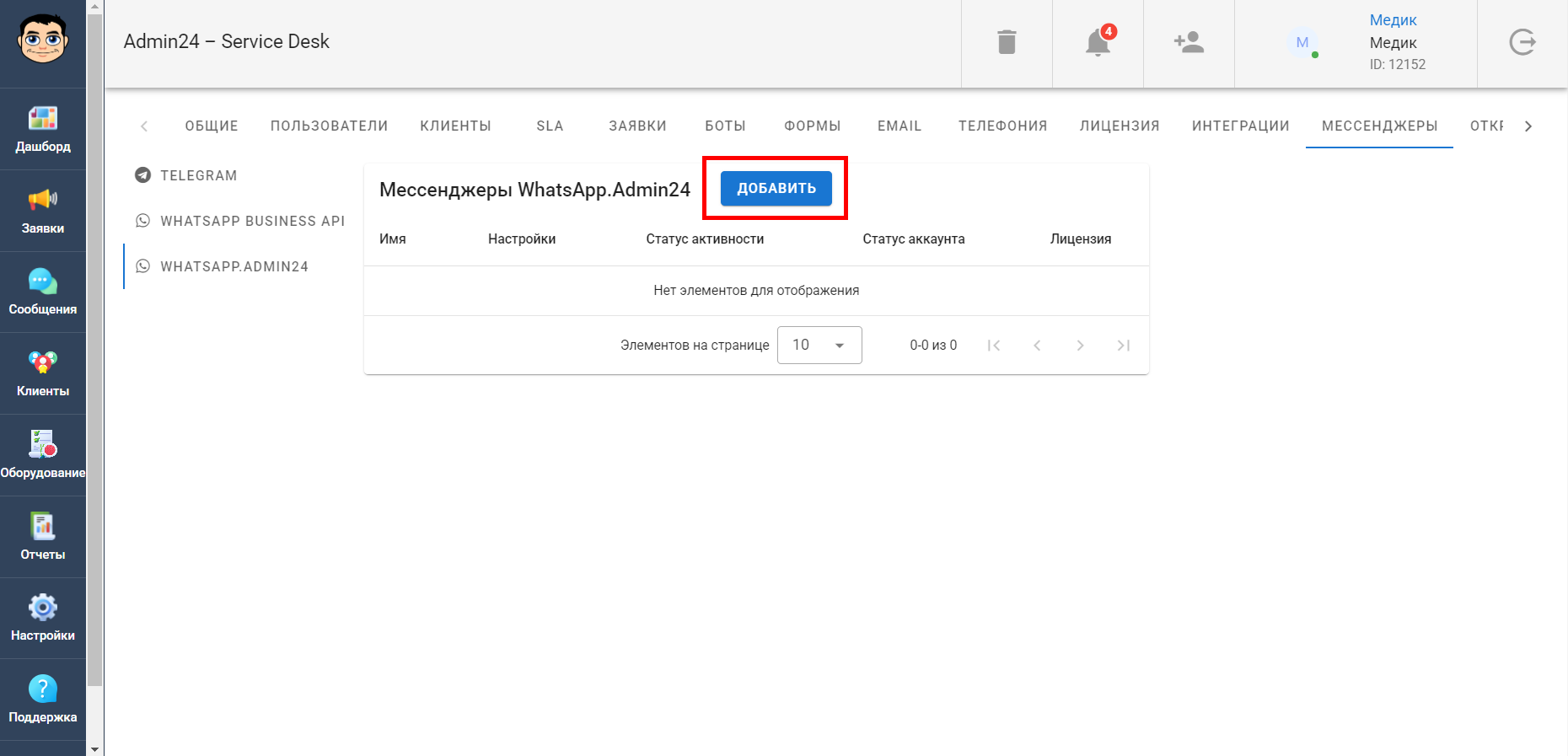Log out using the exit icon
Image resolution: width=1568 pixels, height=756 pixels.
tap(1522, 42)
